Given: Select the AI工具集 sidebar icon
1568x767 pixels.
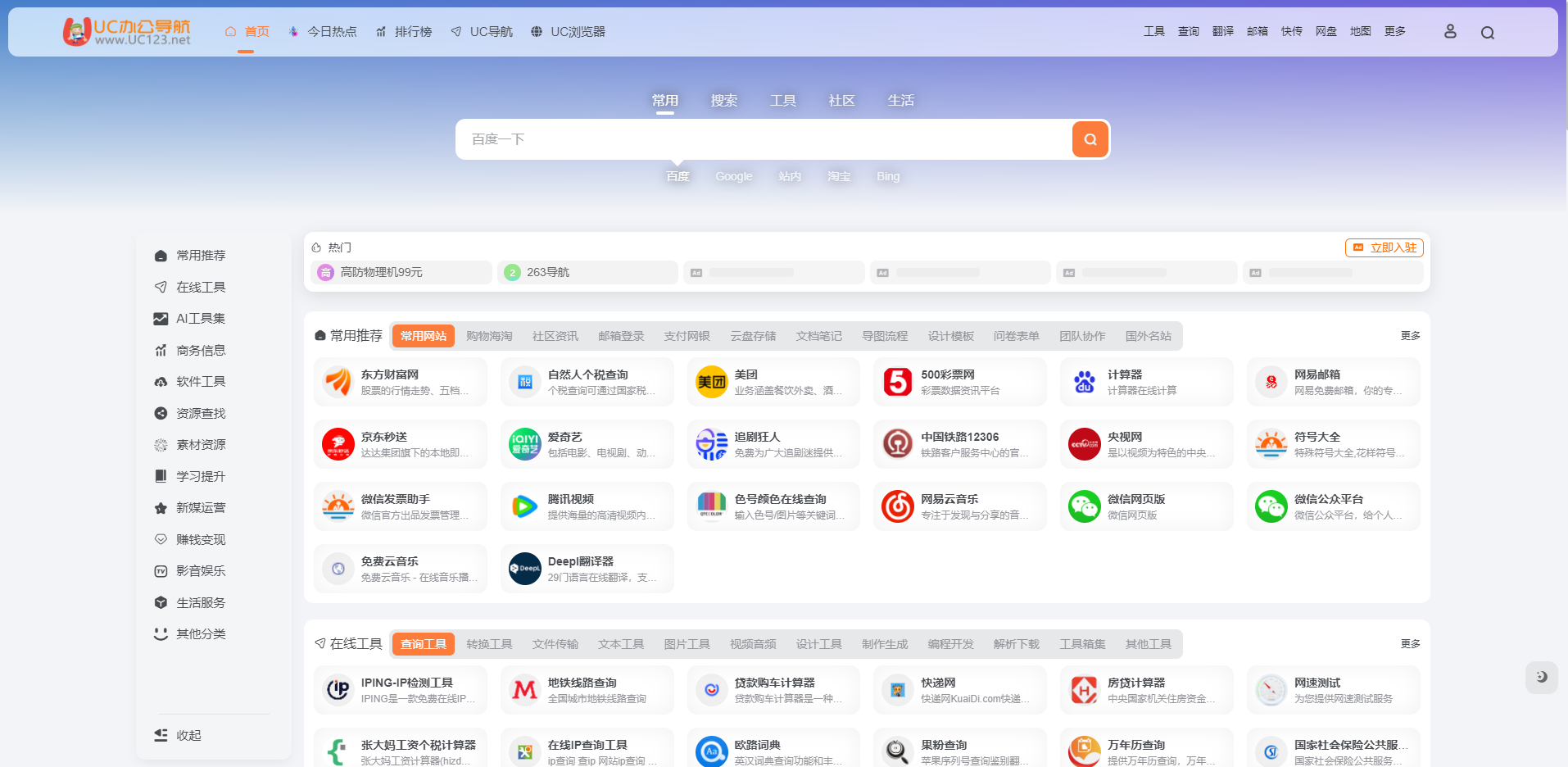Looking at the screenshot, I should (x=161, y=318).
